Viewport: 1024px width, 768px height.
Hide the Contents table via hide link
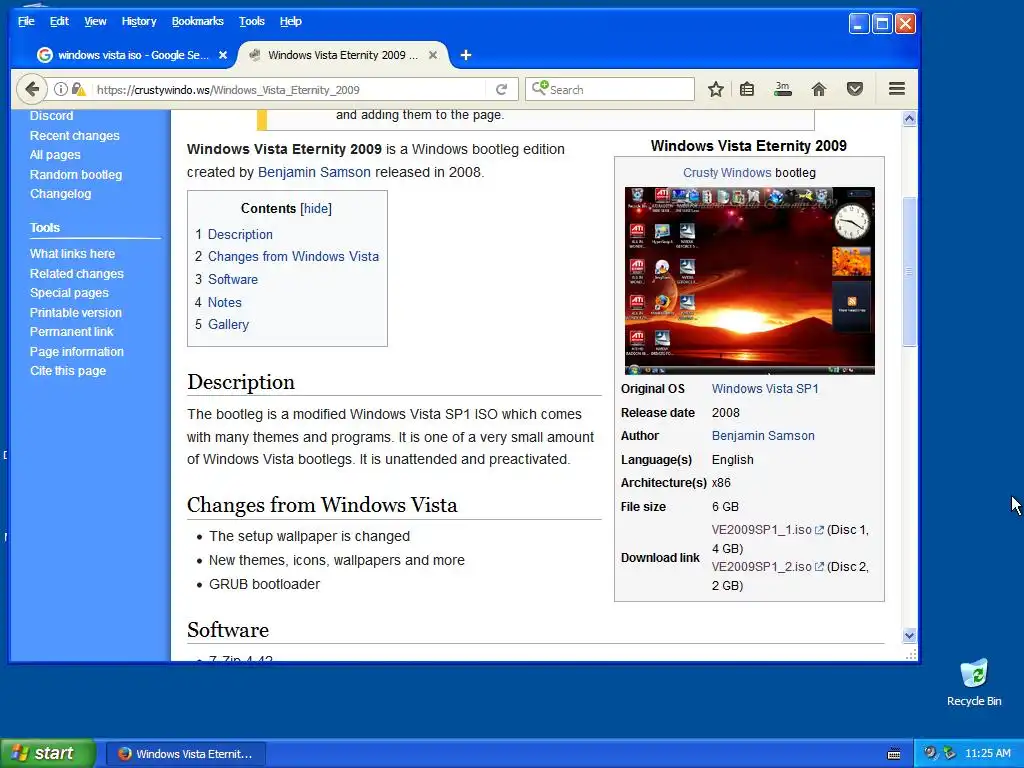coord(316,208)
